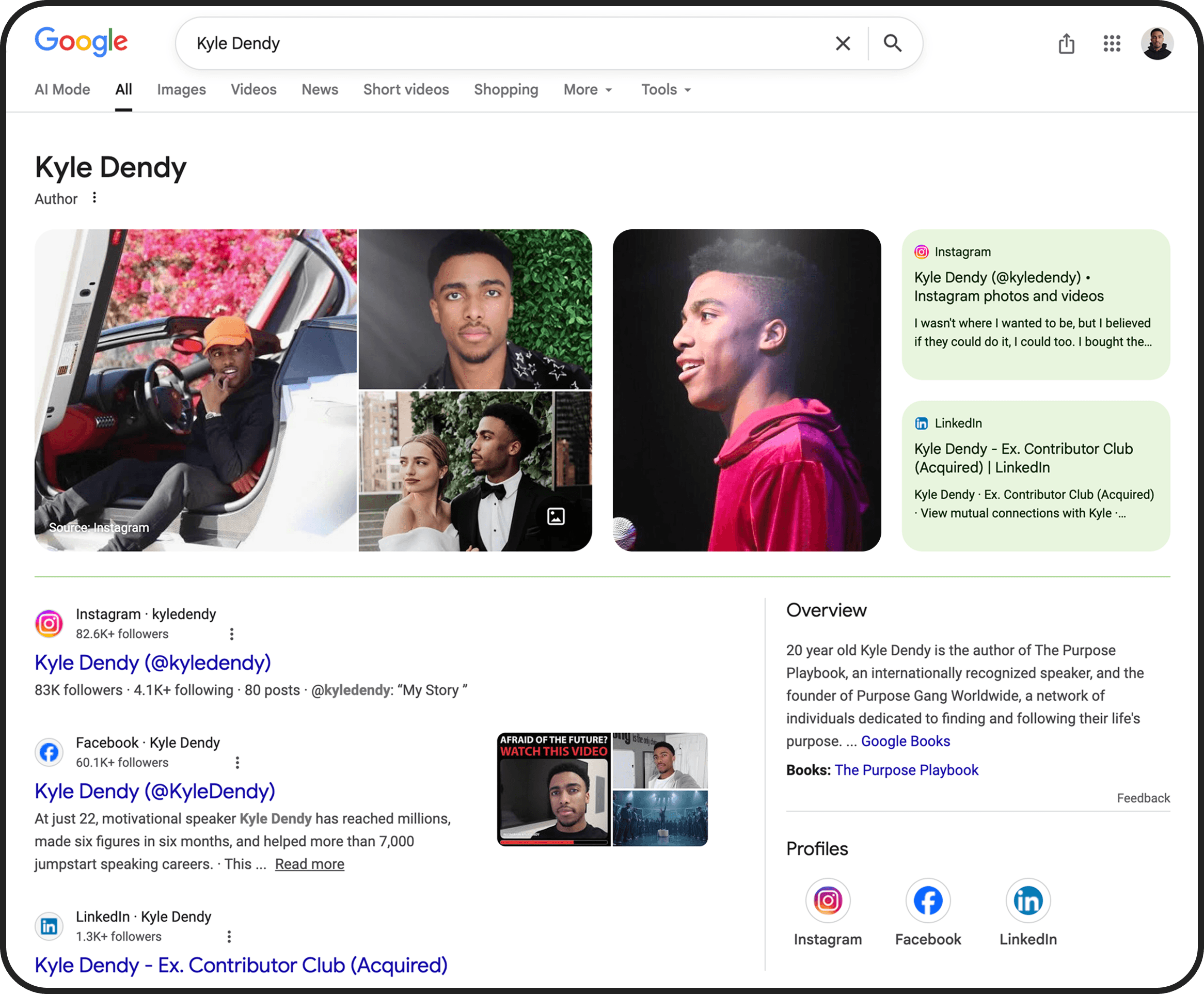Click the share icon in the header
This screenshot has width=1204, height=994.
(x=1066, y=43)
